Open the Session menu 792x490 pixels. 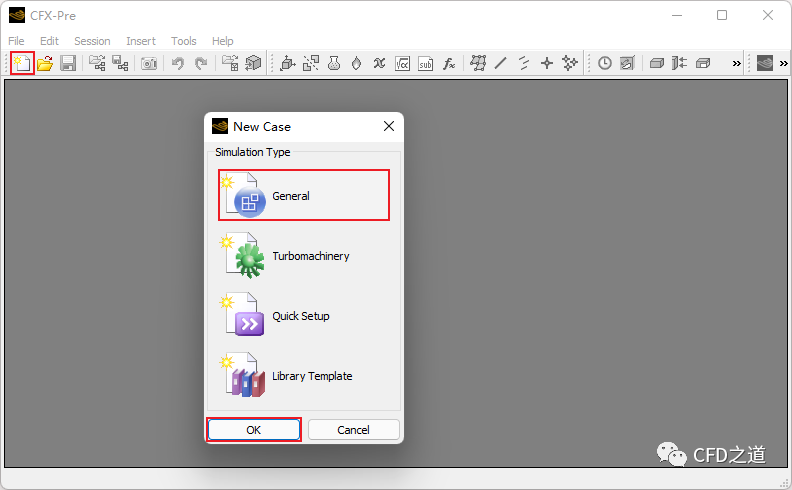click(x=92, y=41)
